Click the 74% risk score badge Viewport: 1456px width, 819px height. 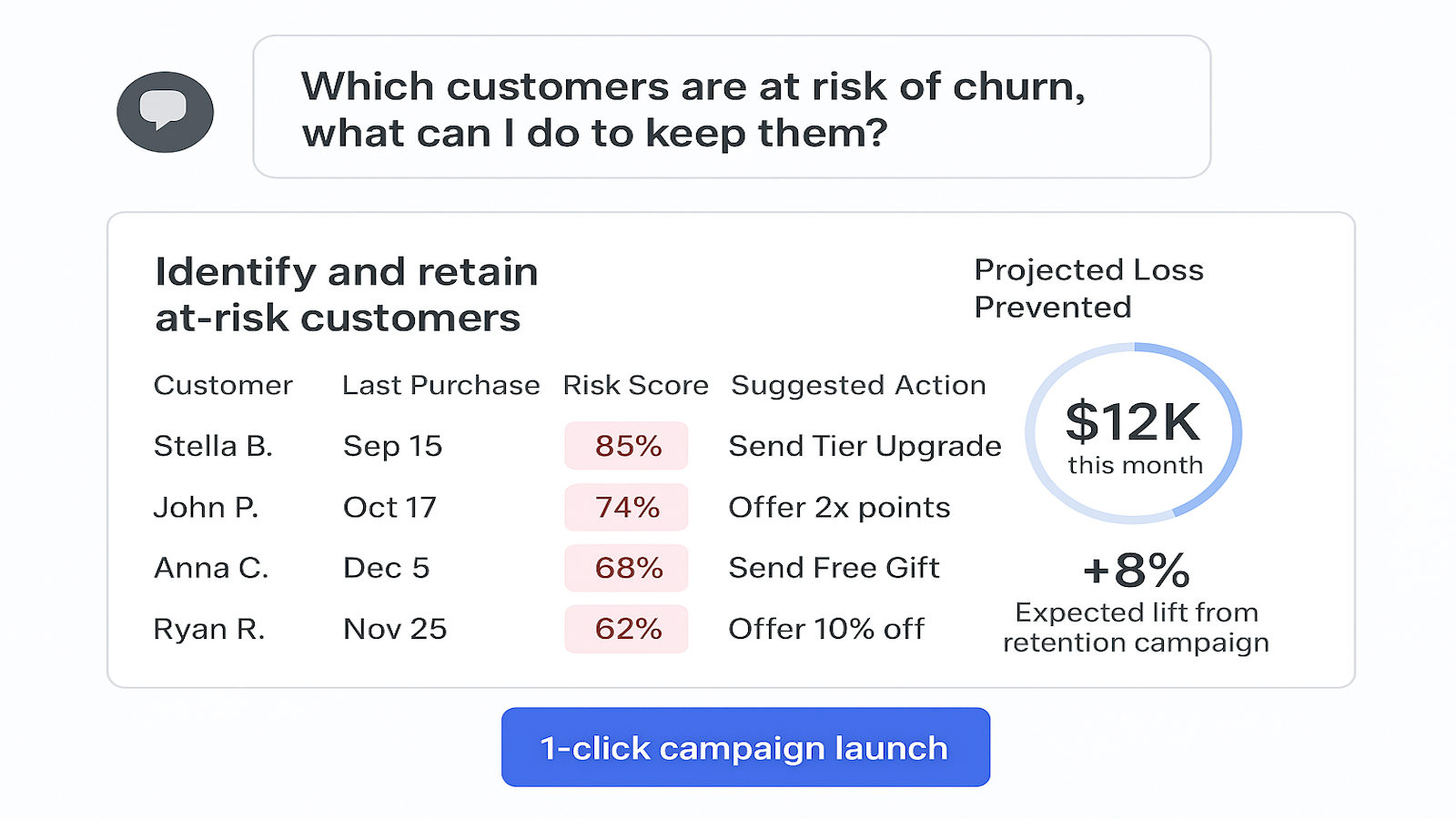(x=626, y=507)
